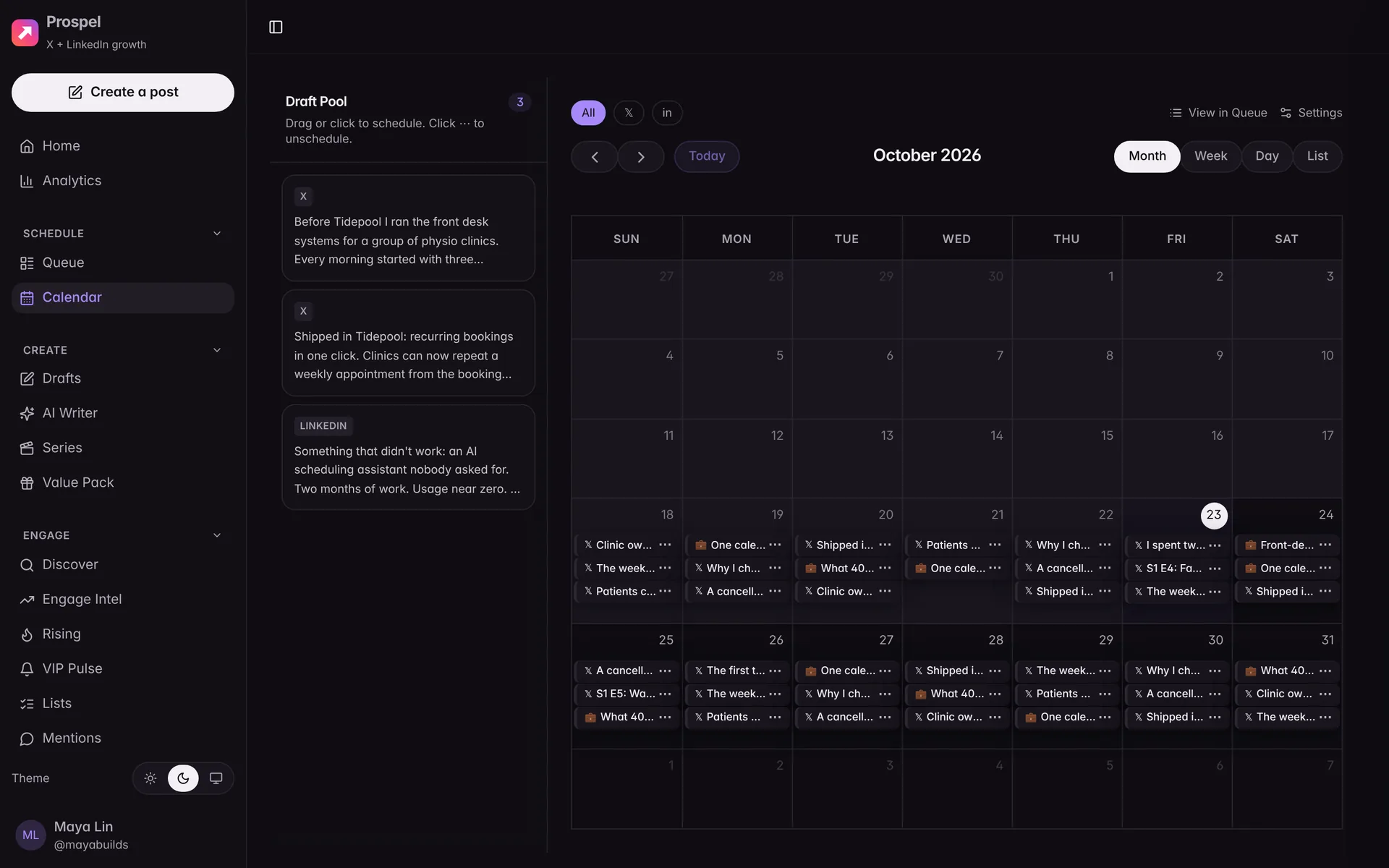Toggle the sidebar collapse icon
Screen dimensions: 1389x868
click(x=276, y=27)
